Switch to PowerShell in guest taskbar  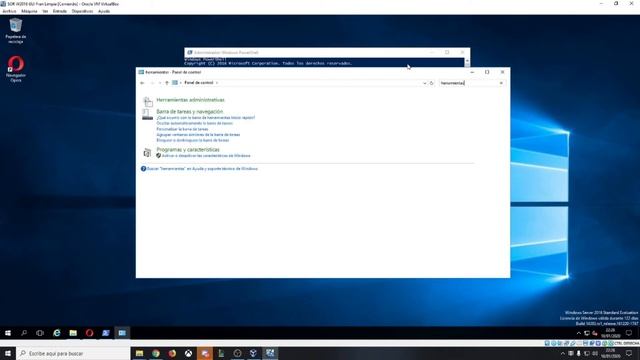click(x=106, y=333)
